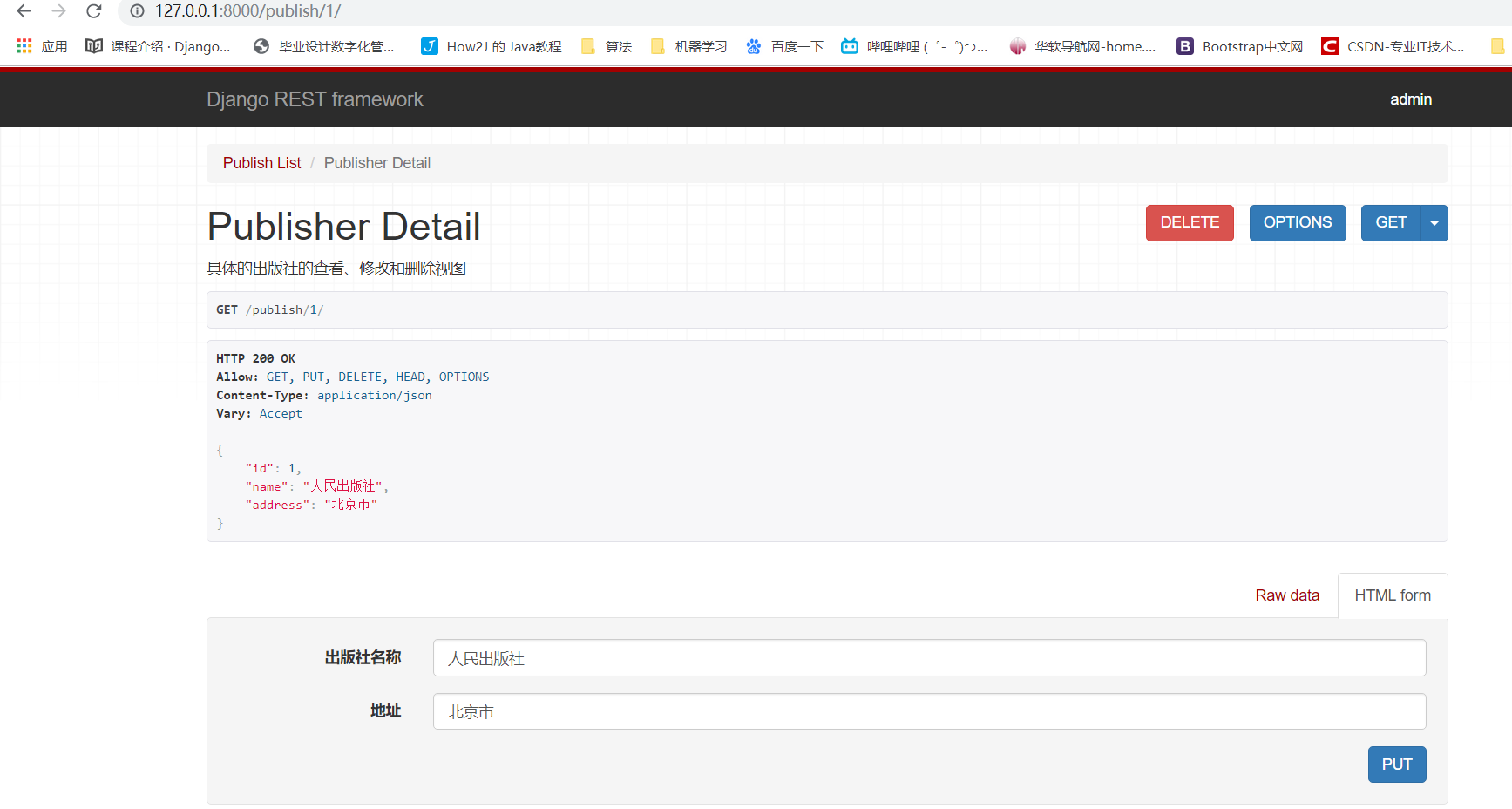
Task: Open the 课程介绍 Django bookmark icon
Action: pos(94,46)
